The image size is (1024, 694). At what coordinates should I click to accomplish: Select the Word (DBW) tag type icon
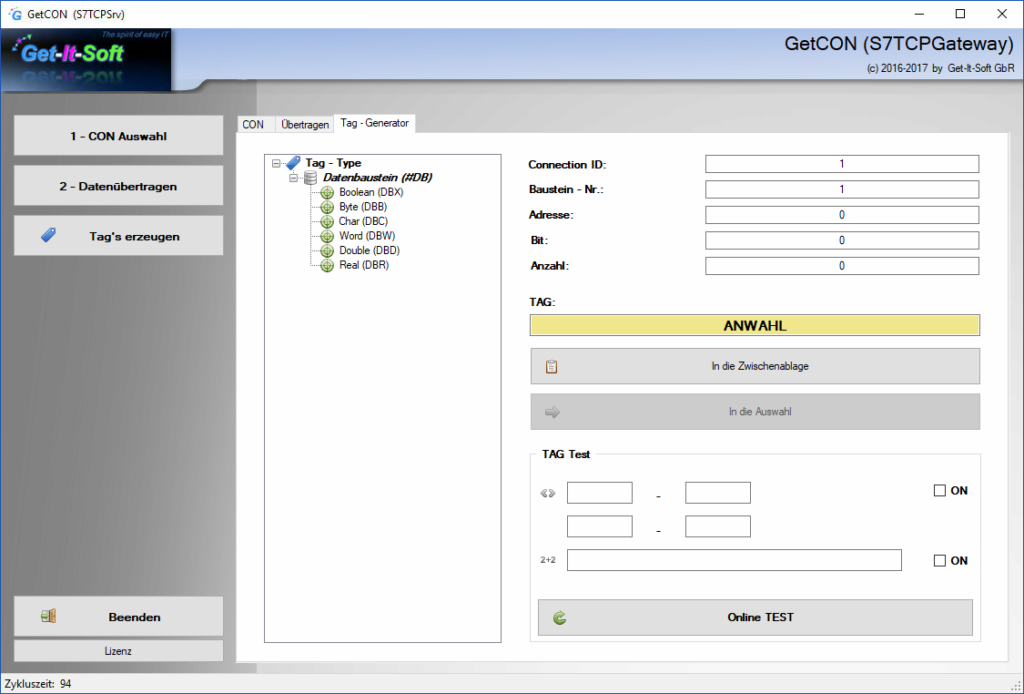click(326, 235)
